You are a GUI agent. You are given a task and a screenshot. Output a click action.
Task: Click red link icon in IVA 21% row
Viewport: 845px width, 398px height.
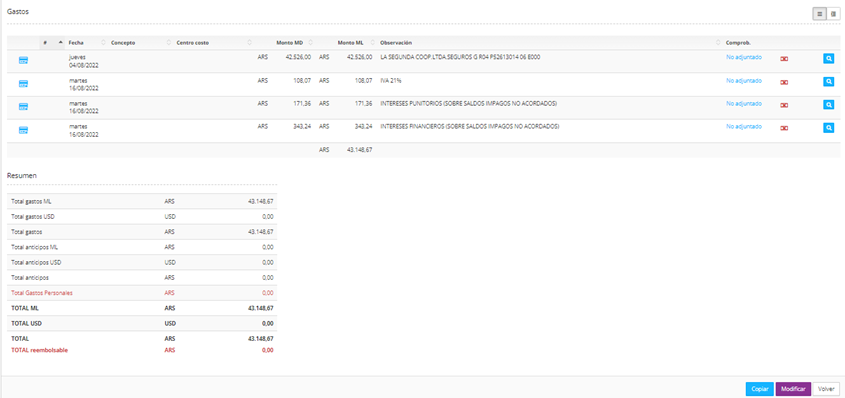[784, 82]
